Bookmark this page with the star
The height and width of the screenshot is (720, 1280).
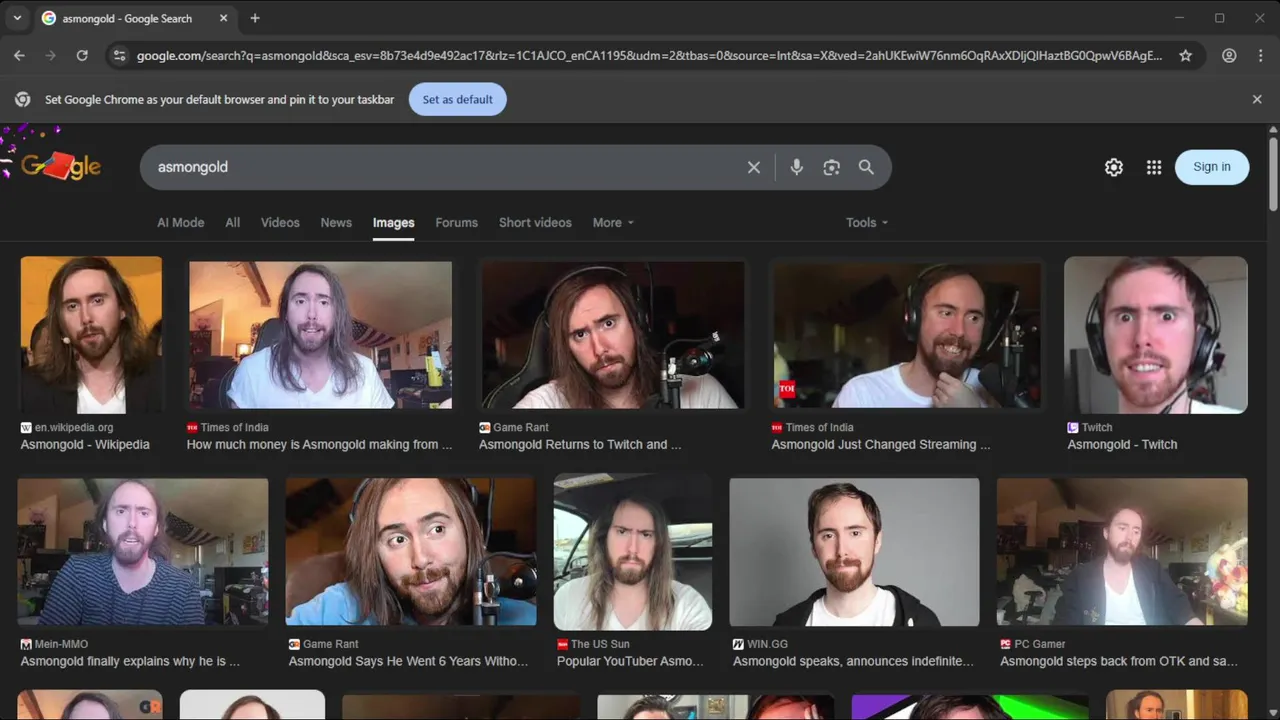(x=1185, y=56)
